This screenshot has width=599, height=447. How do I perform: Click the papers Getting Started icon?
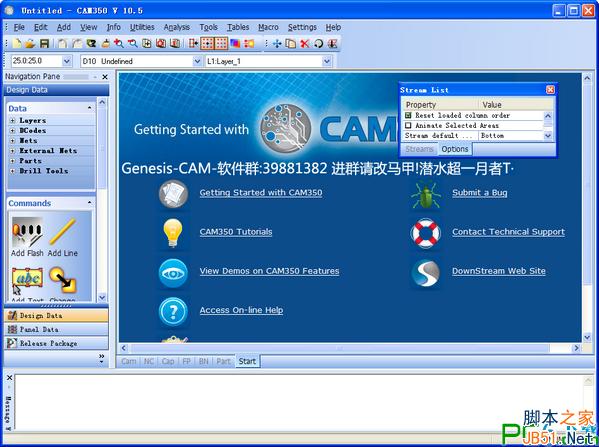(173, 194)
